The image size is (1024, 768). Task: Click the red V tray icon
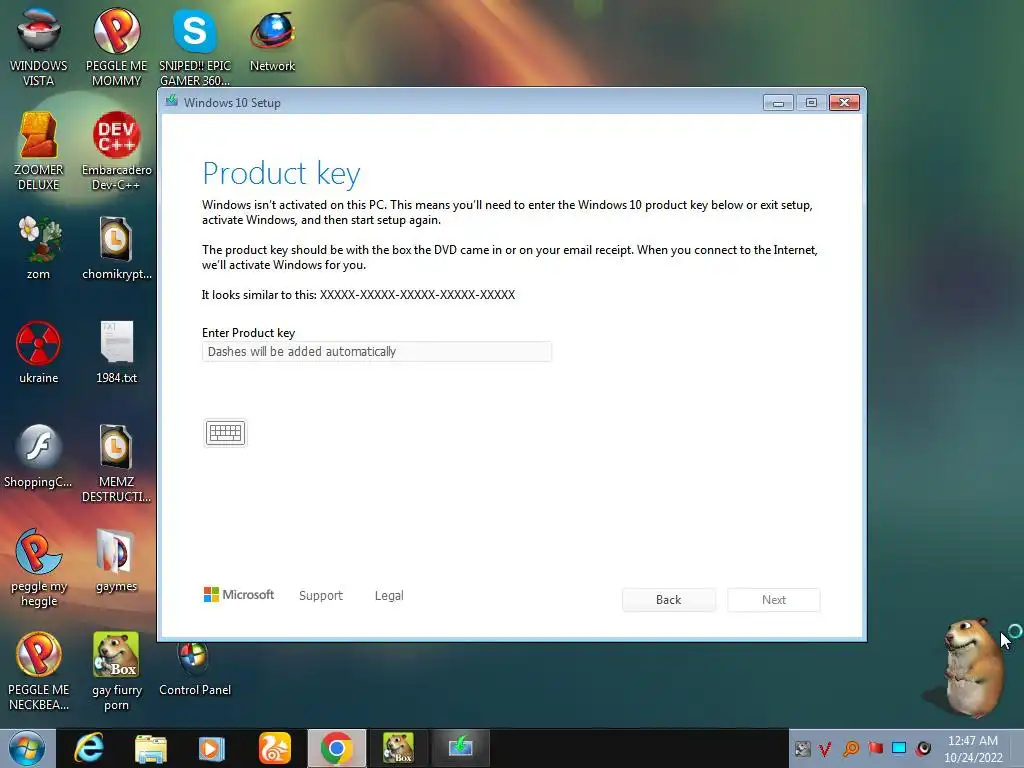(825, 749)
